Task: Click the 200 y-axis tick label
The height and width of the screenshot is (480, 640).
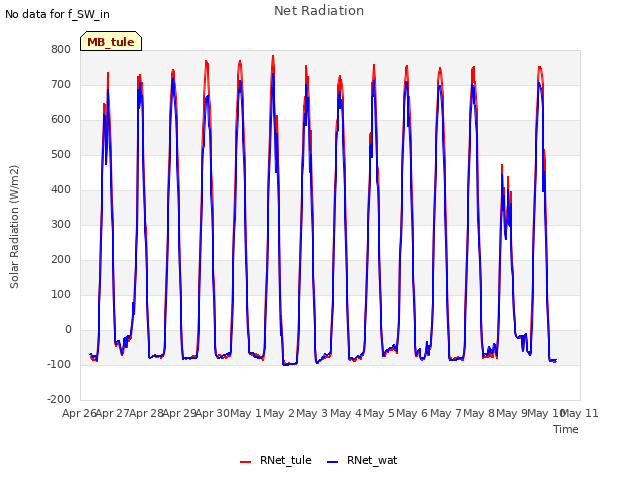Action: click(x=61, y=260)
